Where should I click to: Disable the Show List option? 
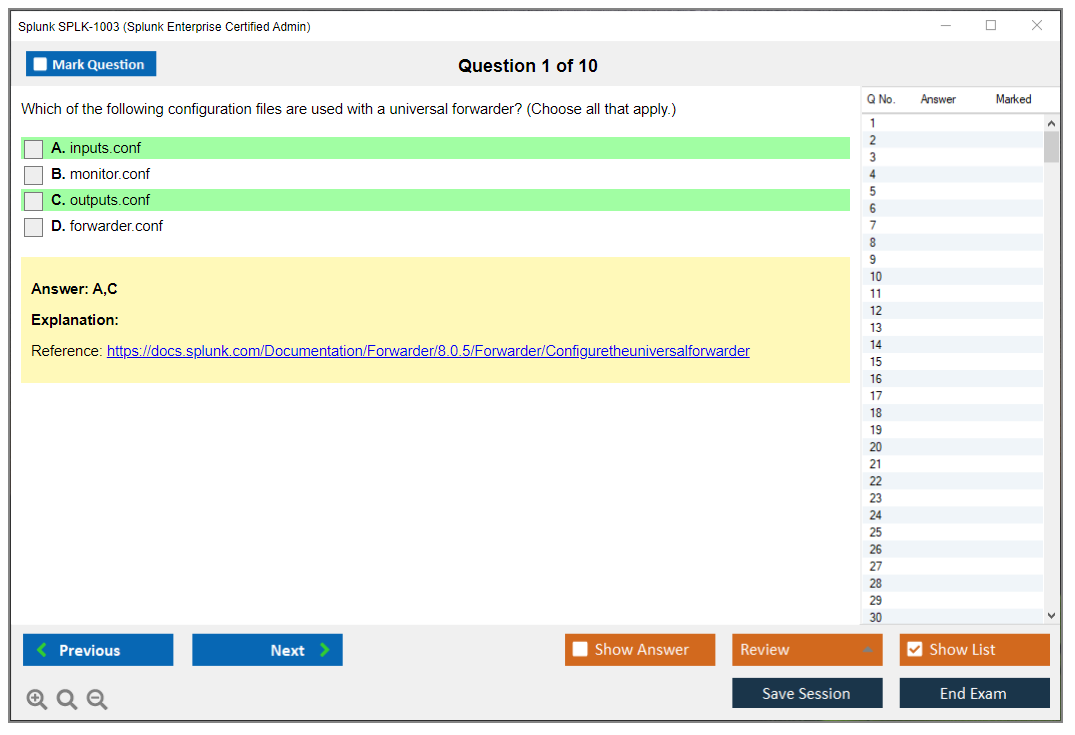coord(914,650)
